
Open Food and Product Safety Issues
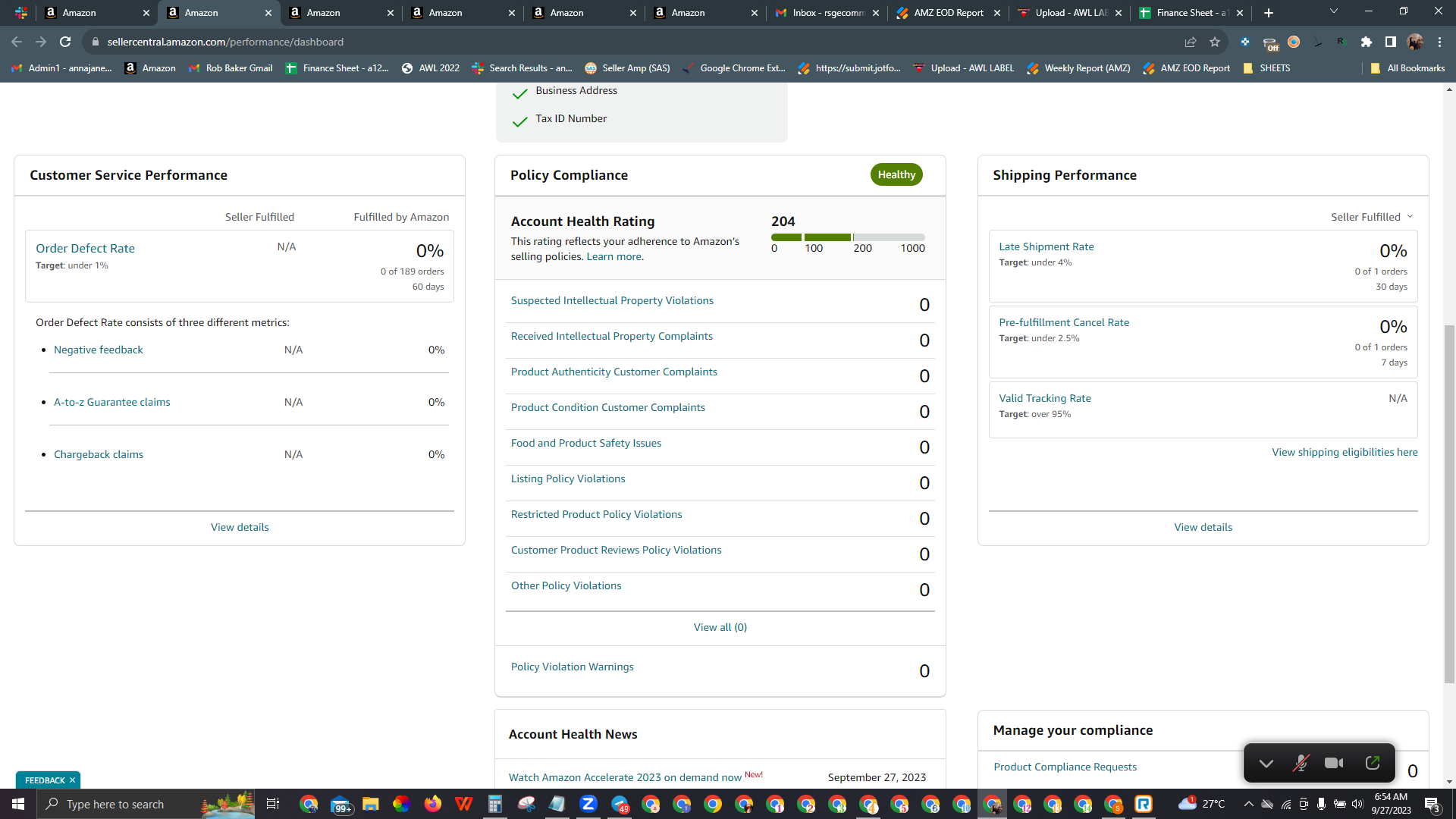586,443
